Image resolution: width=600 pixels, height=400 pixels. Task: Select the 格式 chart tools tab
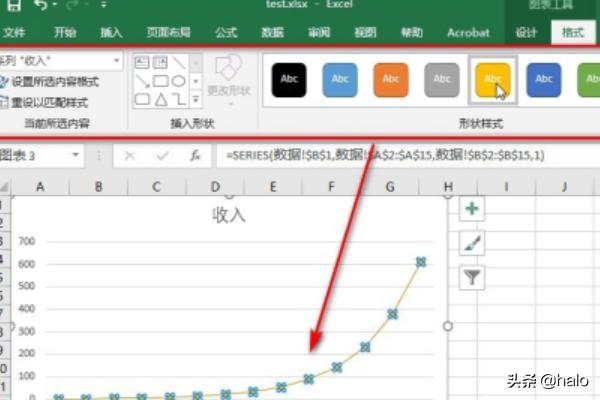click(x=573, y=33)
